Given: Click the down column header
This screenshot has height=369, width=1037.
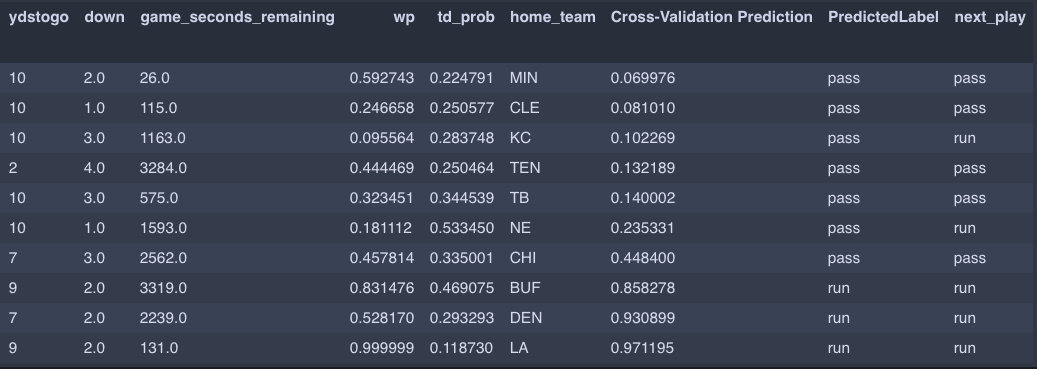Looking at the screenshot, I should coord(104,17).
